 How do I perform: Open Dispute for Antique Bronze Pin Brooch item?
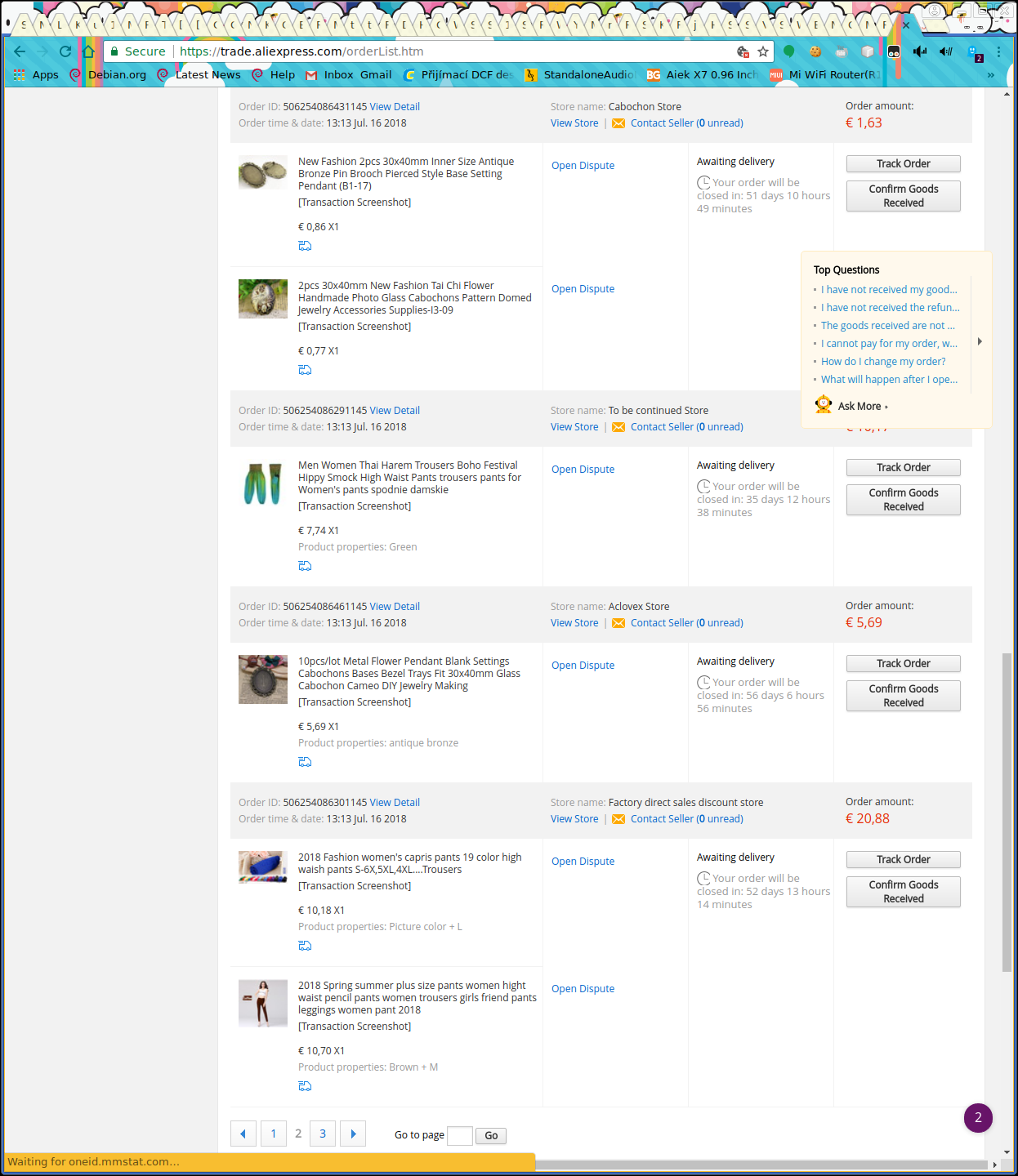pos(583,166)
